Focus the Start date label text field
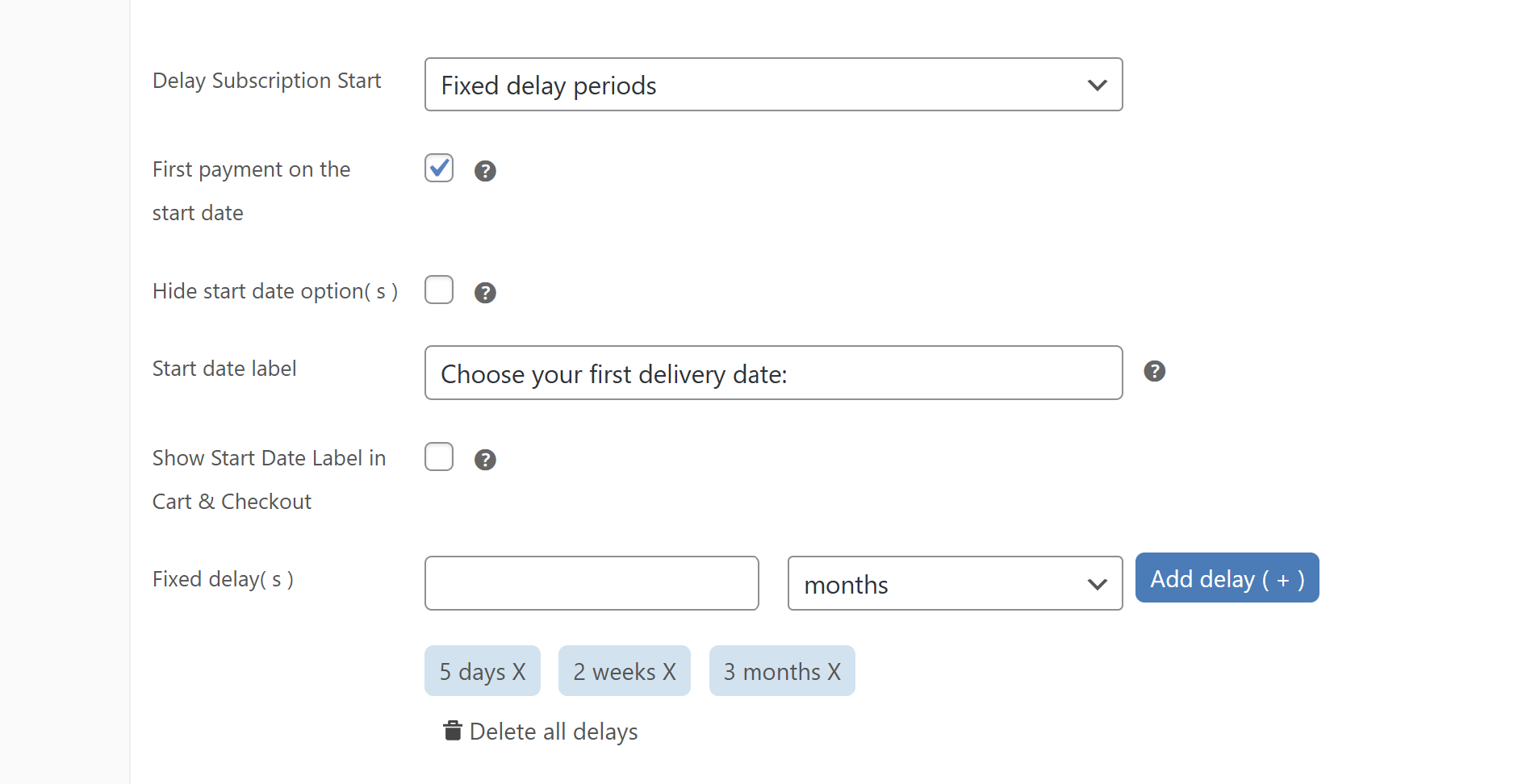 coord(772,373)
